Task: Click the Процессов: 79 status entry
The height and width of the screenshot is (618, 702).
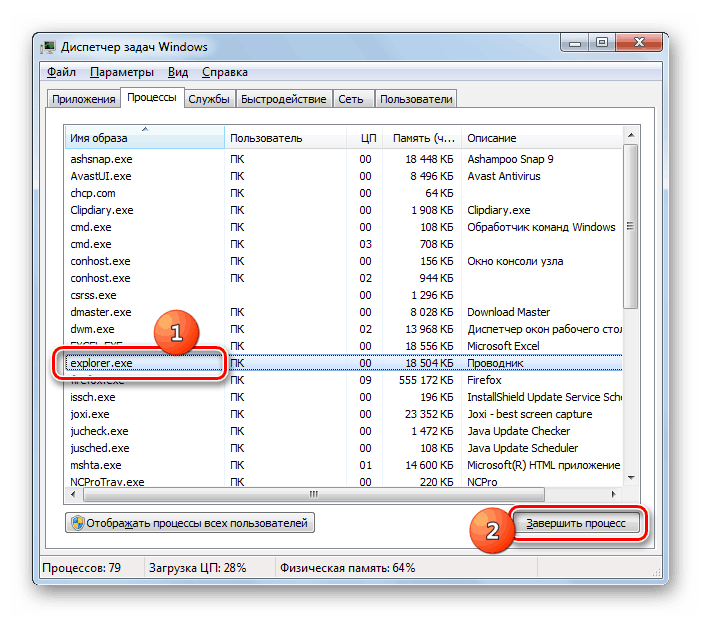Action: [81, 568]
